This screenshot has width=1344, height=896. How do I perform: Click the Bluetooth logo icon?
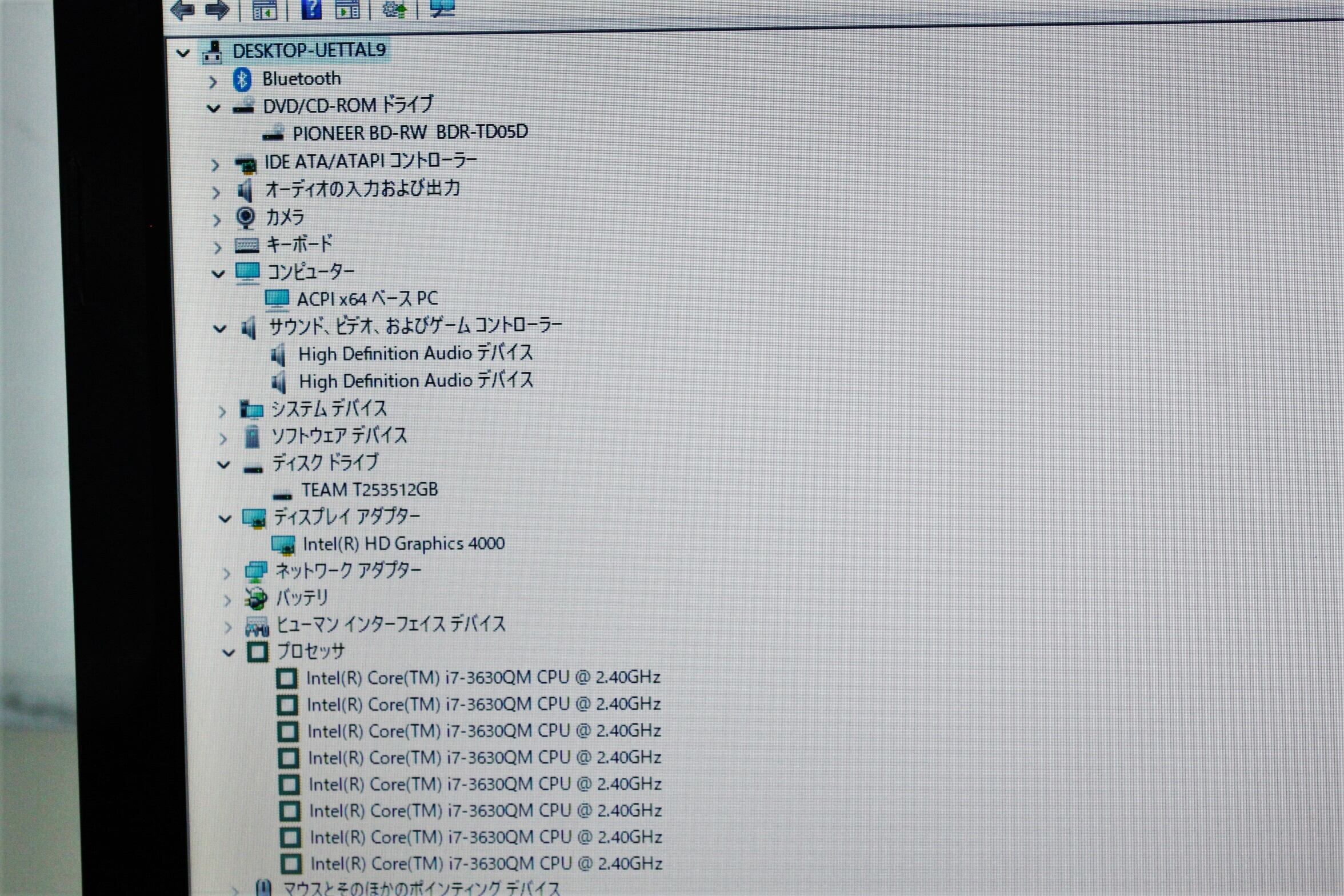click(242, 79)
